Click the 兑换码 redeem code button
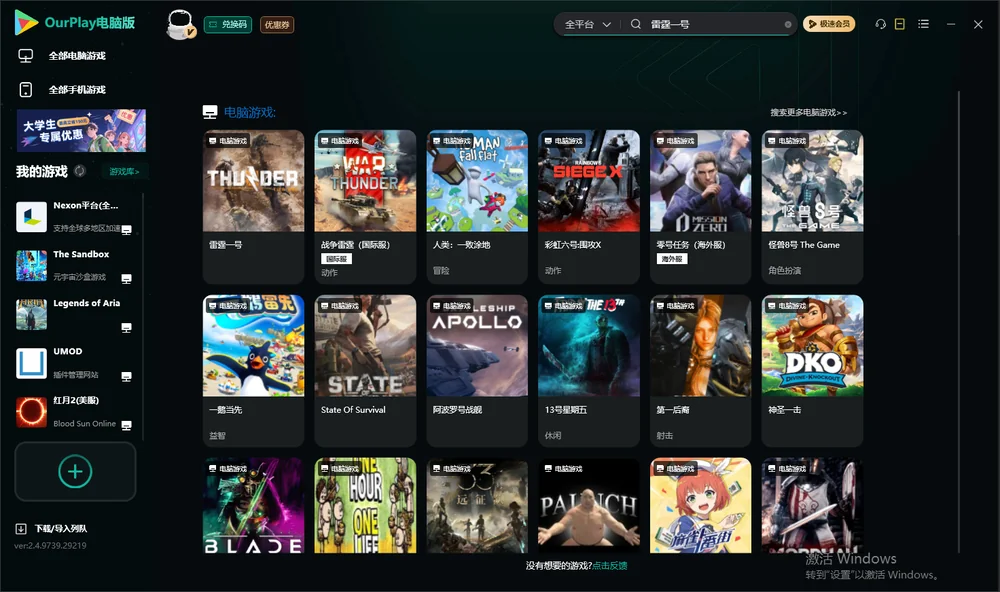1000x592 pixels. [228, 25]
